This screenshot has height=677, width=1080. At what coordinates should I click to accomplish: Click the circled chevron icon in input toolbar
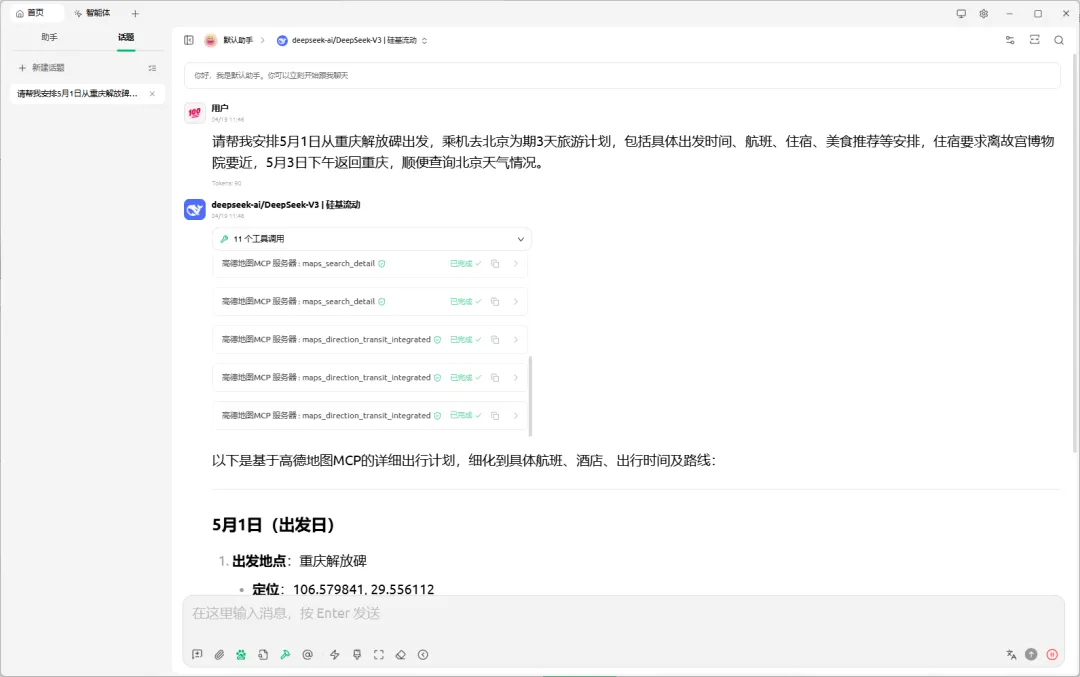coord(423,654)
